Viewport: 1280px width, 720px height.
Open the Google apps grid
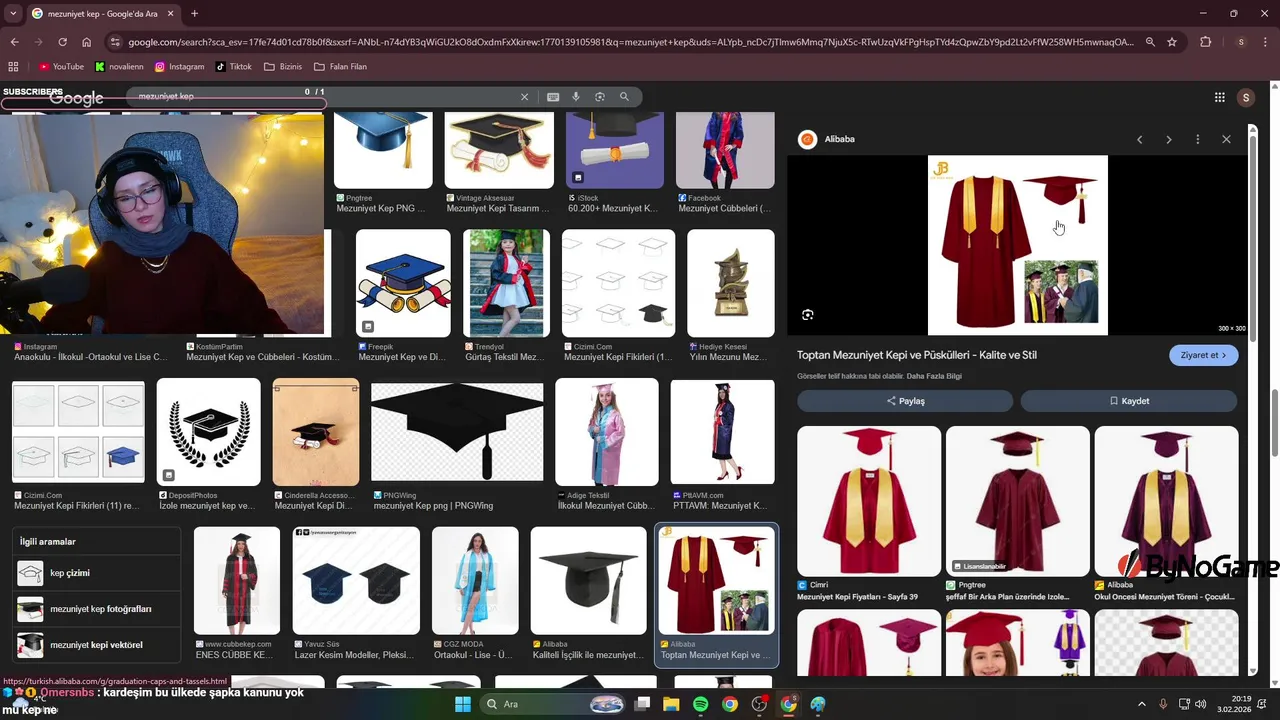(1220, 97)
